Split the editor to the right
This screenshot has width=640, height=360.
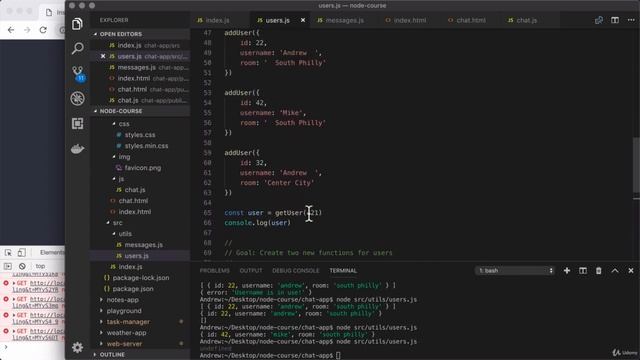pos(615,20)
